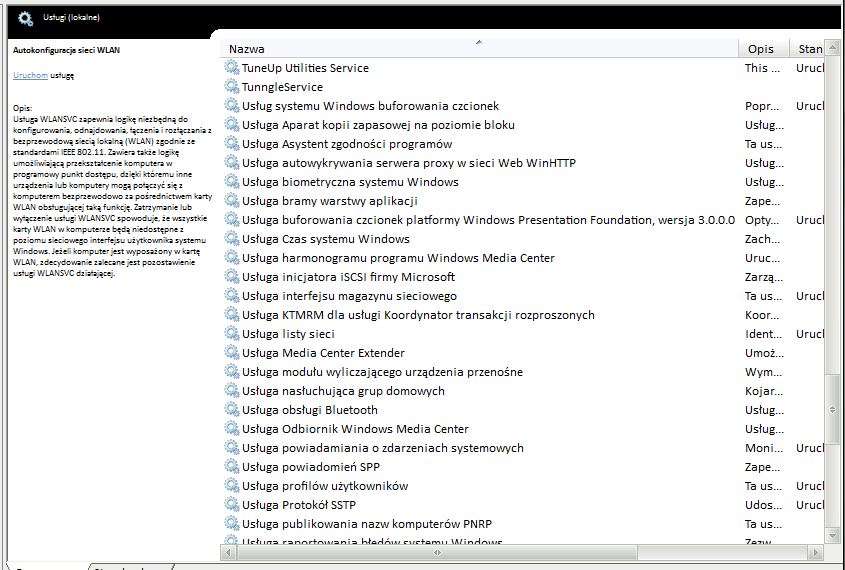The height and width of the screenshot is (570, 845).
Task: Click gear icon for Usługa Odbiornik Windows Media Center
Action: [x=232, y=428]
